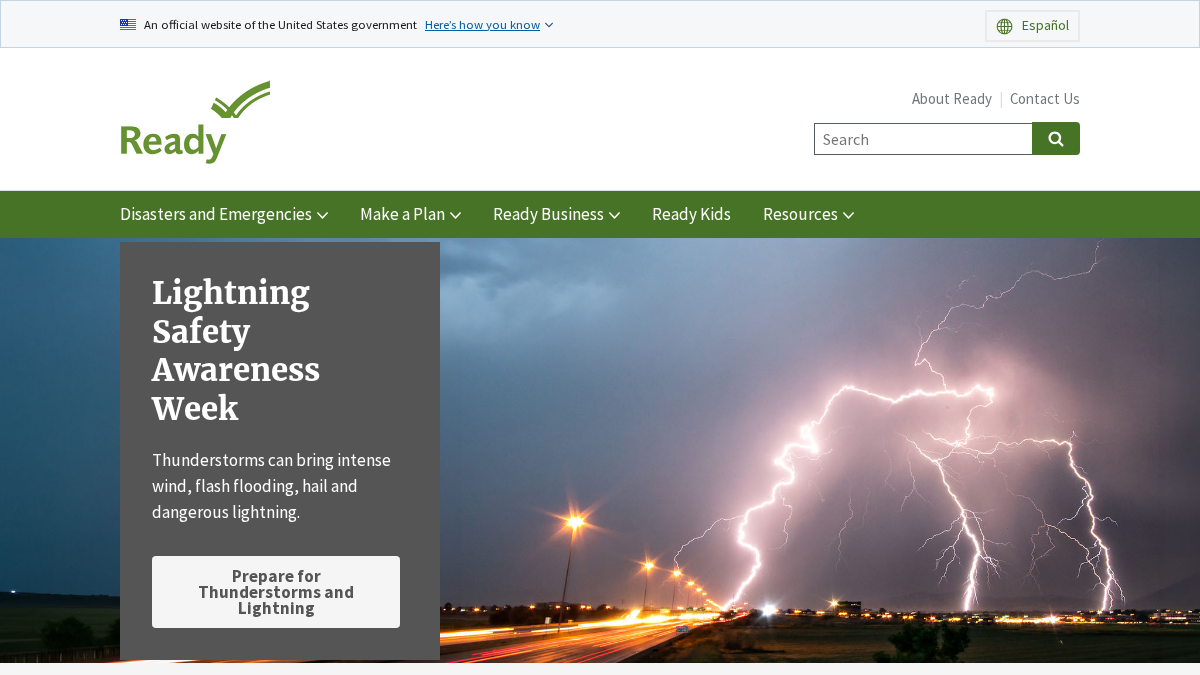Expand the Disasters and Emergencies chevron
Image resolution: width=1200 pixels, height=675 pixels.
click(x=322, y=215)
